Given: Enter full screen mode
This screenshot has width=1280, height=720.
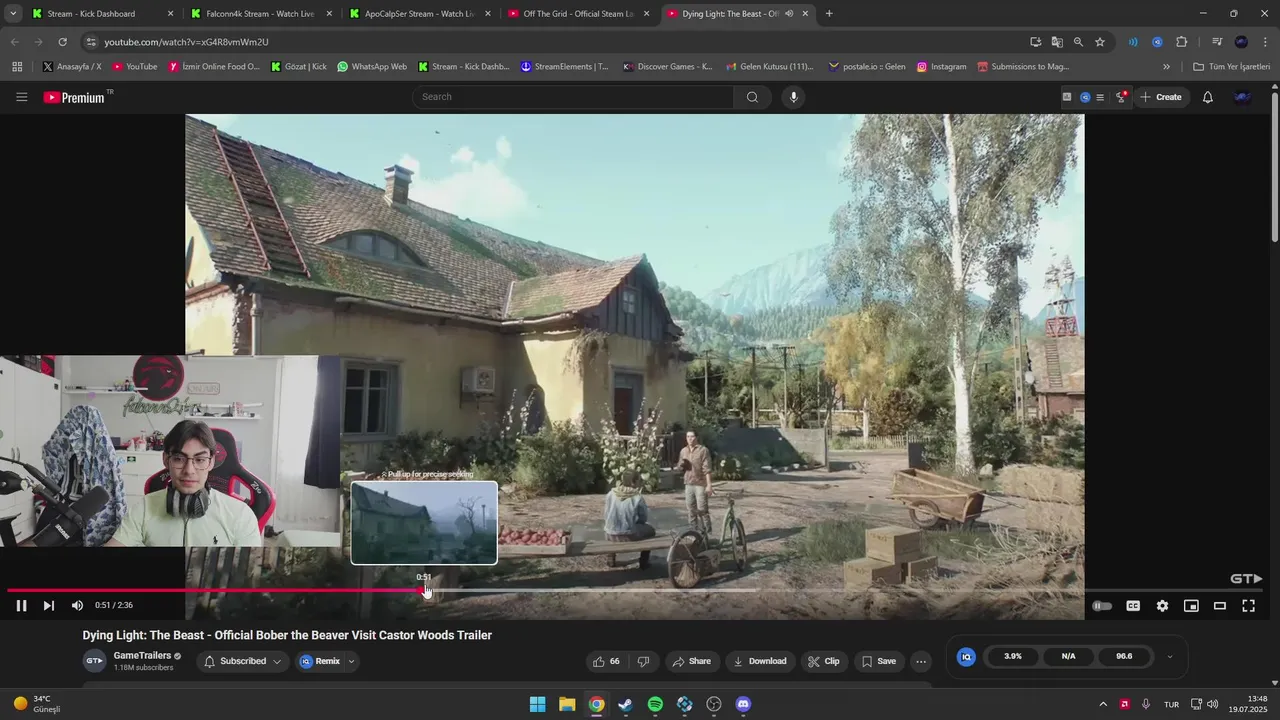Looking at the screenshot, I should pos(1249,606).
